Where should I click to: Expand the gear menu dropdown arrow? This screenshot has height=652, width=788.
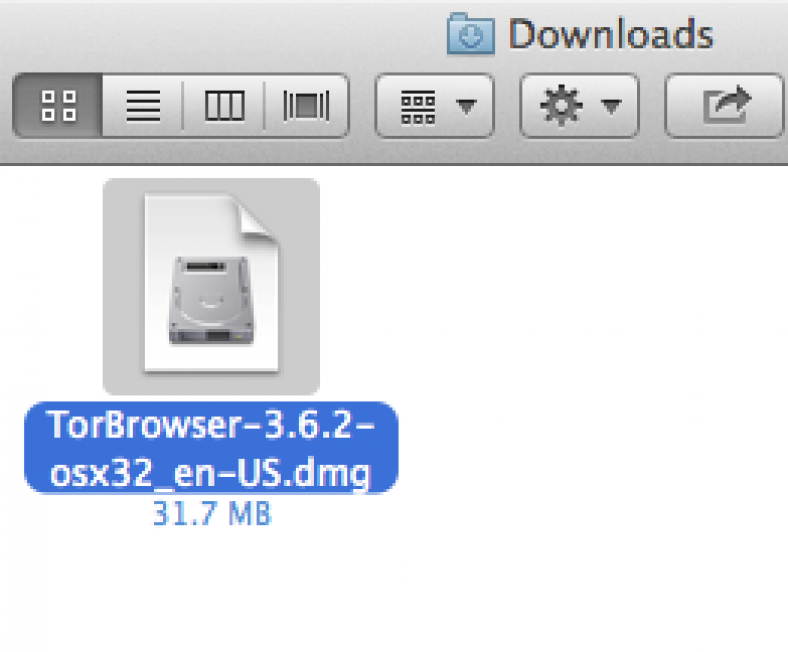[x=612, y=107]
